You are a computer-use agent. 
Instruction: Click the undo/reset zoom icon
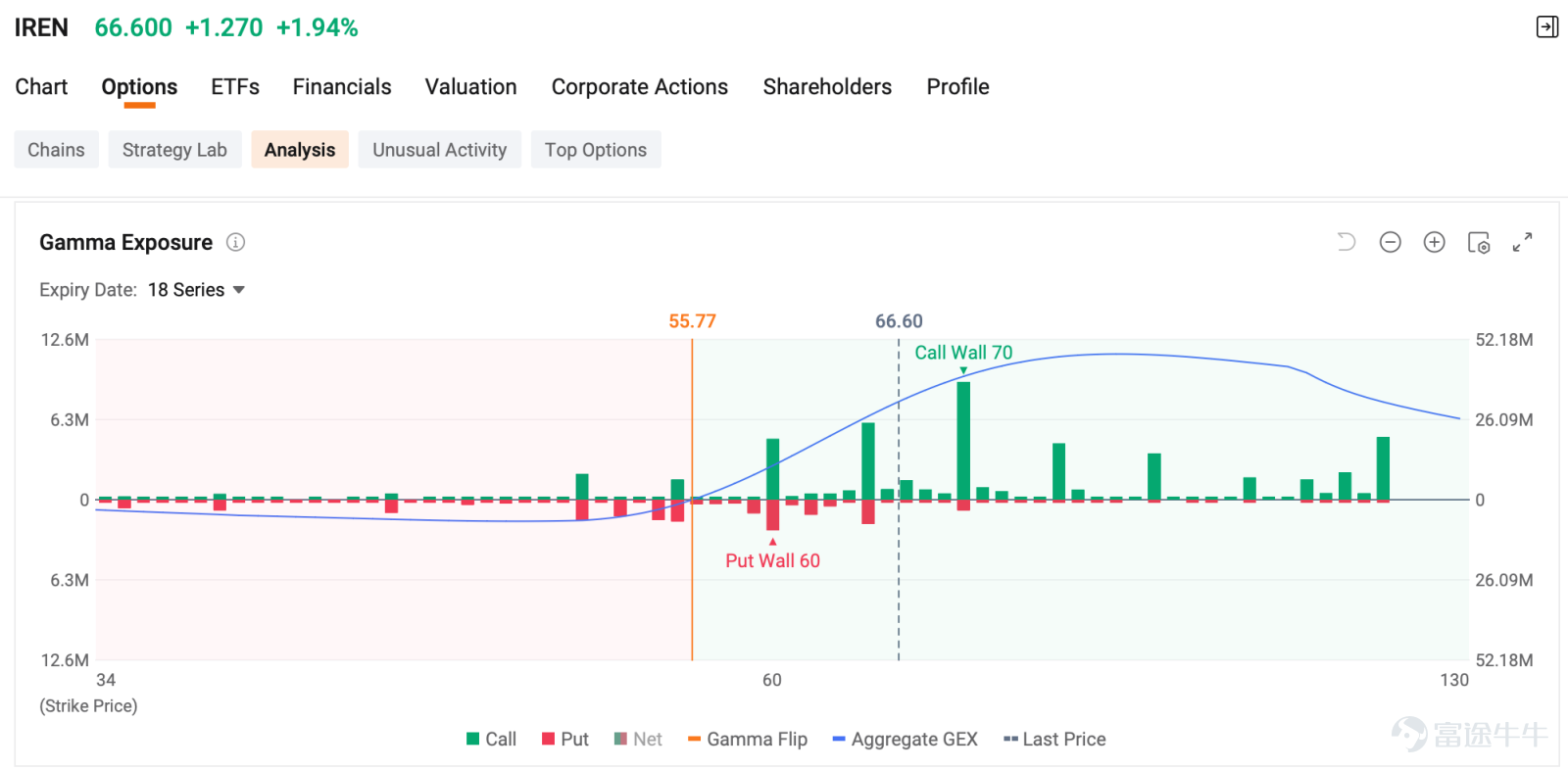(1347, 242)
